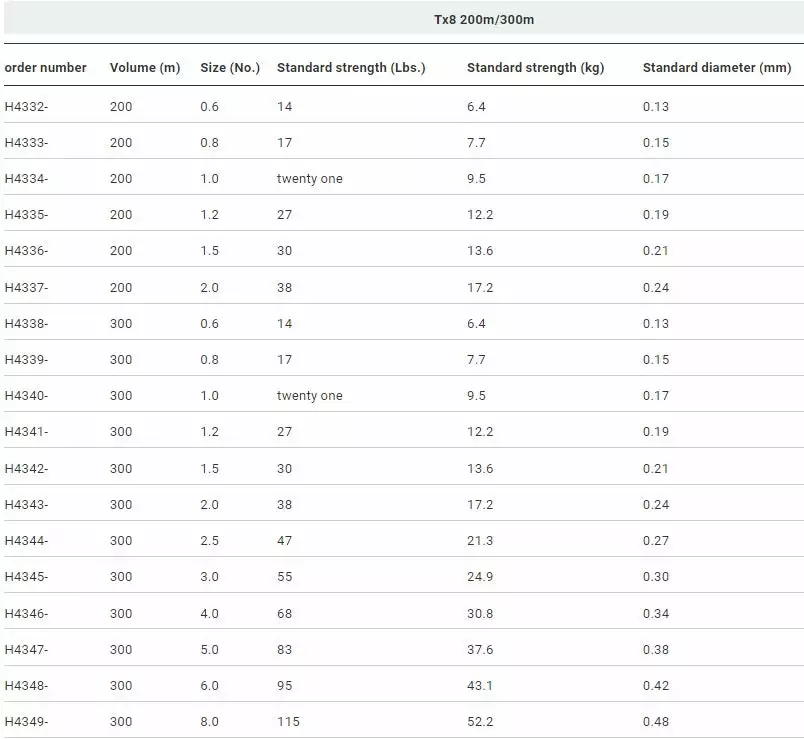Select order number H4332-
Screen dimensions: 804x739
coord(27,107)
